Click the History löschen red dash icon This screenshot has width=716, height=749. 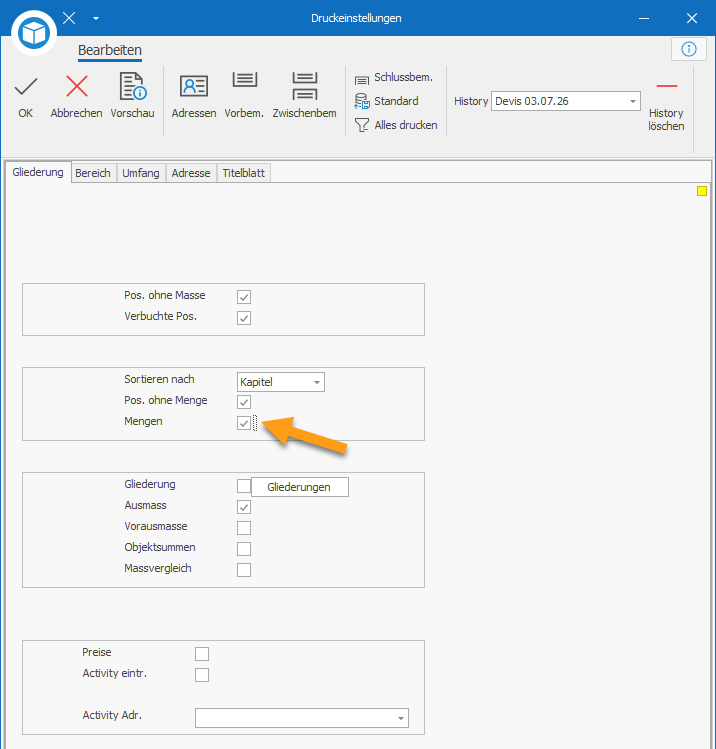(667, 86)
